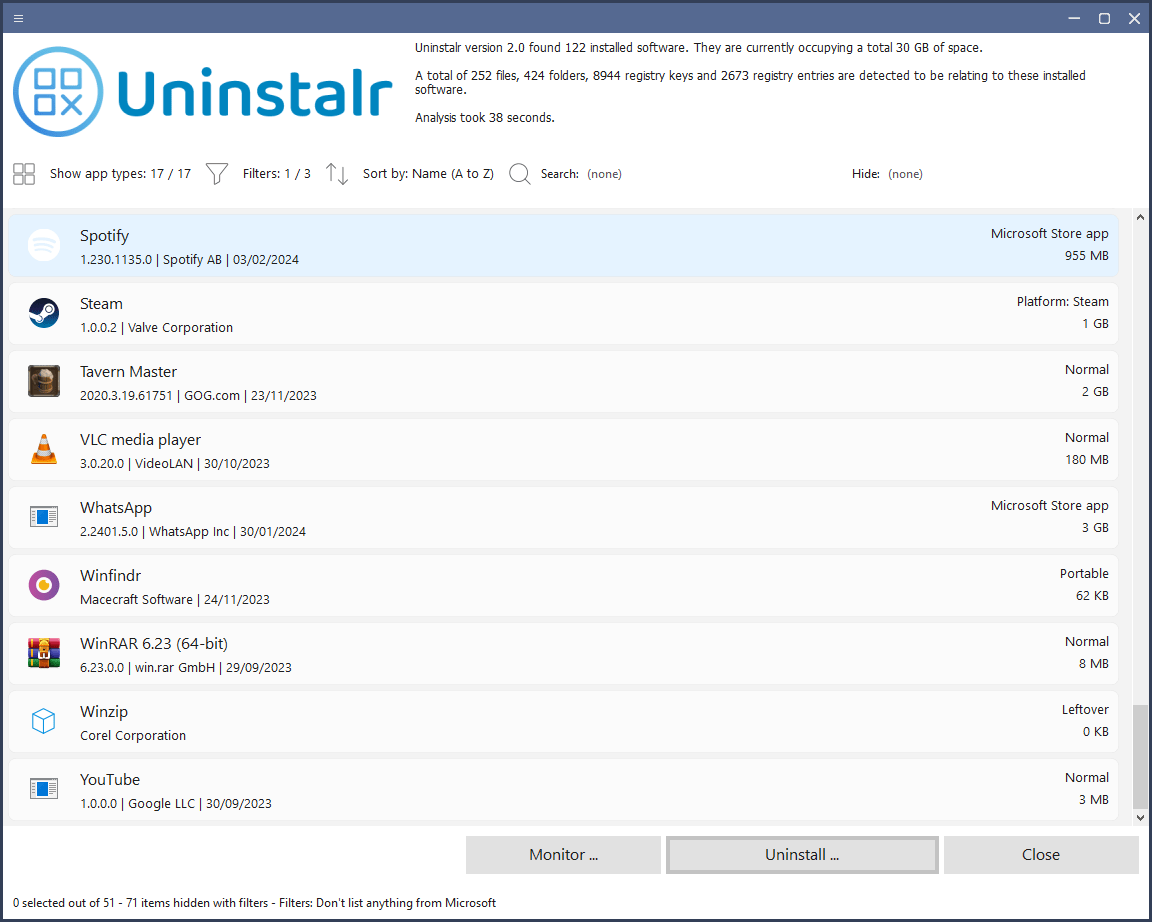Change Sort by: Name (A to Z)
This screenshot has height=922, width=1152.
pos(428,174)
